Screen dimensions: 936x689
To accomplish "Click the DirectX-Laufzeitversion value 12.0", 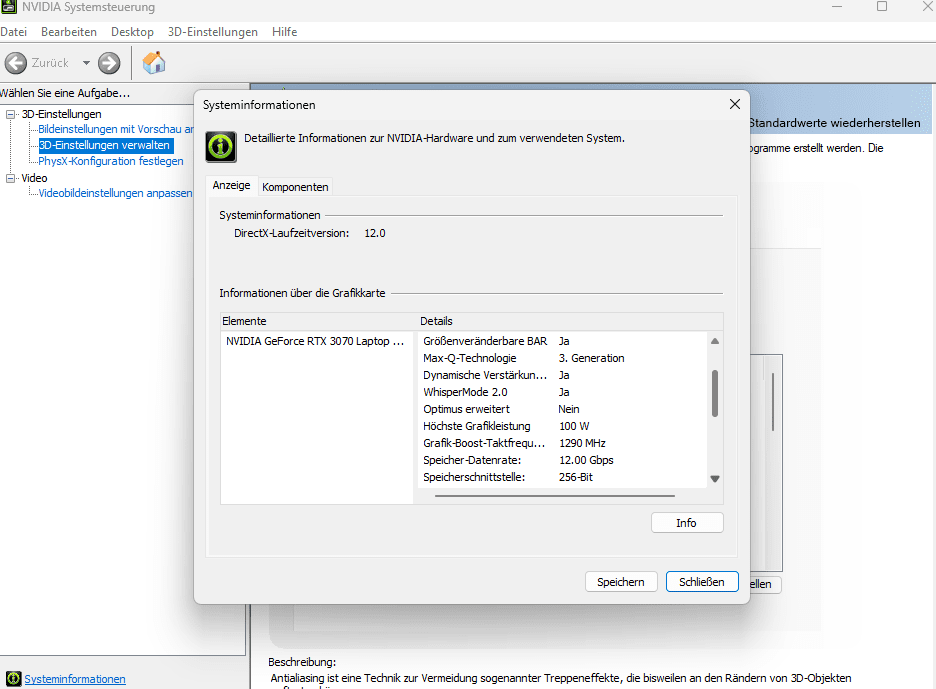I will [x=375, y=233].
